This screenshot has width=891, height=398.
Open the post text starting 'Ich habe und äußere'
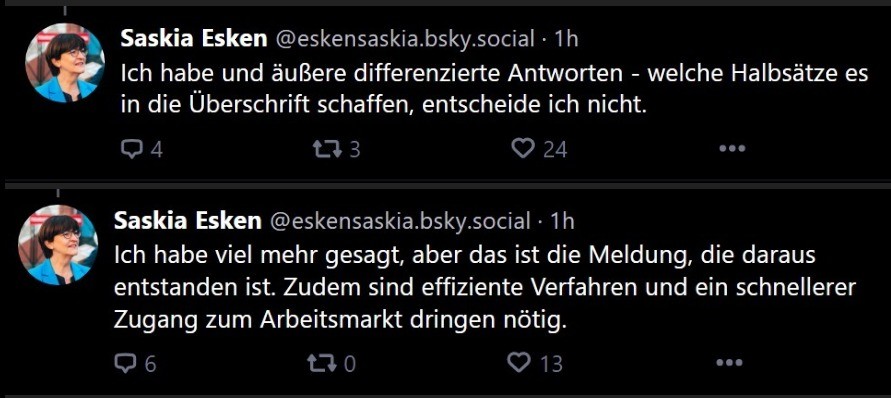(494, 89)
